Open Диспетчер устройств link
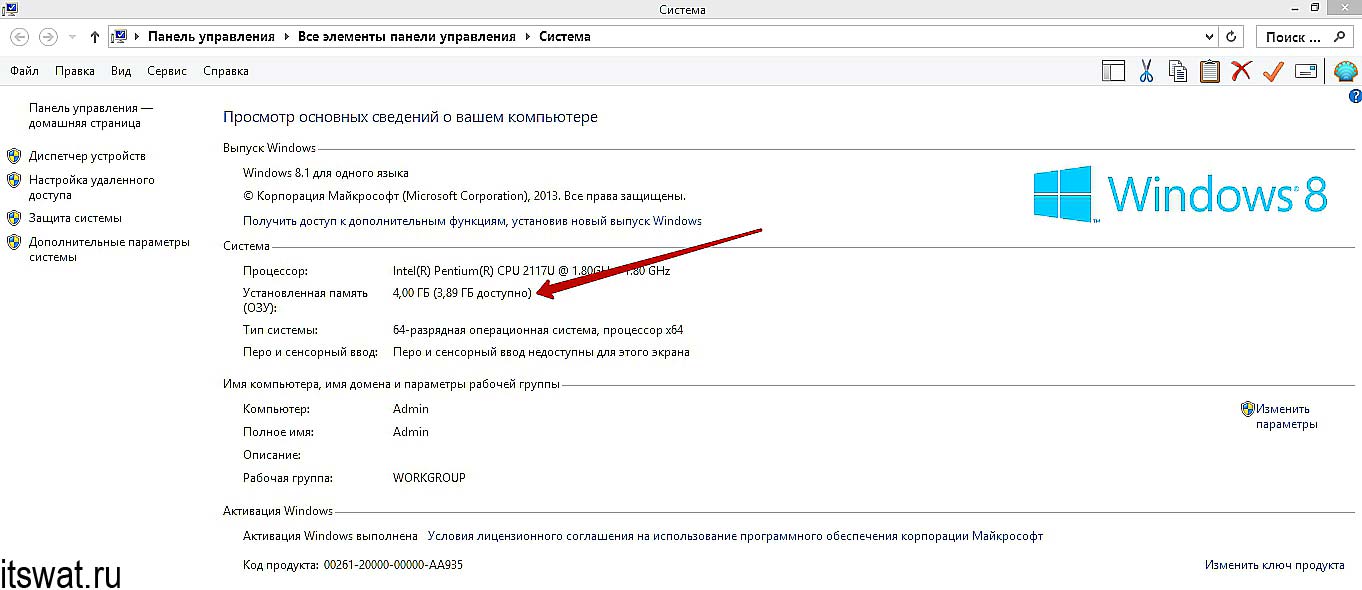Screen dimensions: 1362x590 click(87, 156)
